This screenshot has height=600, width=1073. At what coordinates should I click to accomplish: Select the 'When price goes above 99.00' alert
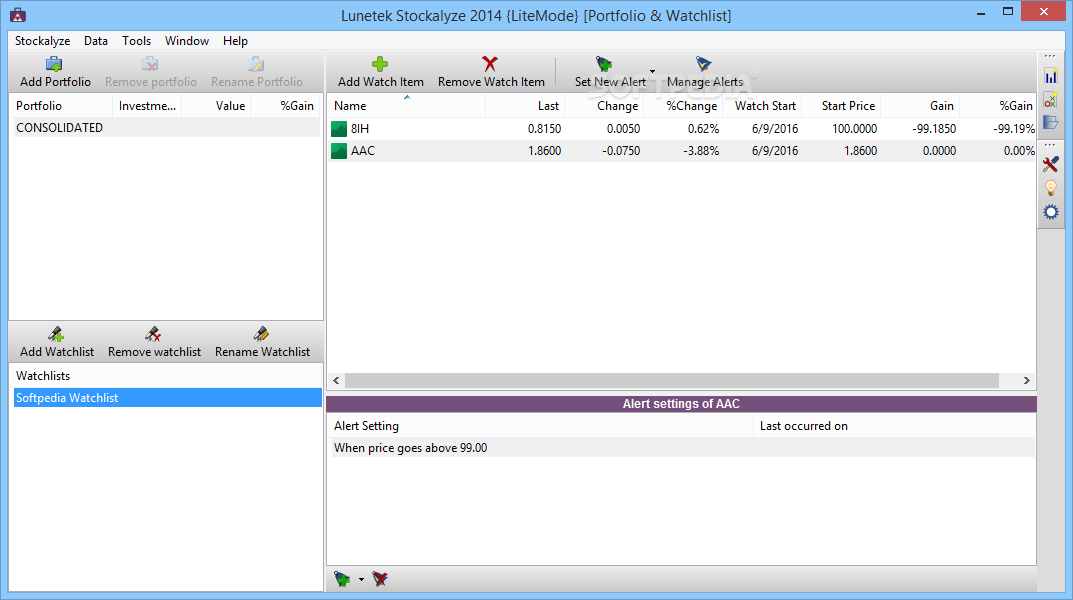click(x=682, y=448)
